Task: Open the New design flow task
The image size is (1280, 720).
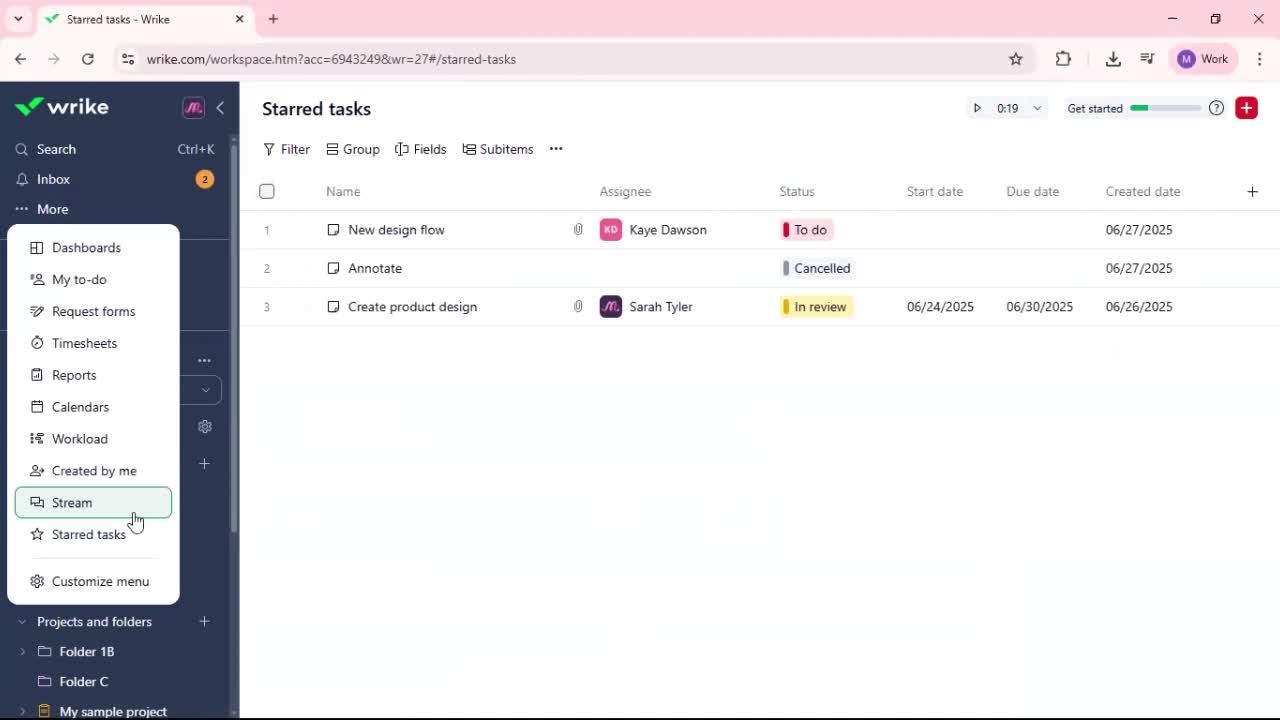Action: pyautogui.click(x=396, y=230)
